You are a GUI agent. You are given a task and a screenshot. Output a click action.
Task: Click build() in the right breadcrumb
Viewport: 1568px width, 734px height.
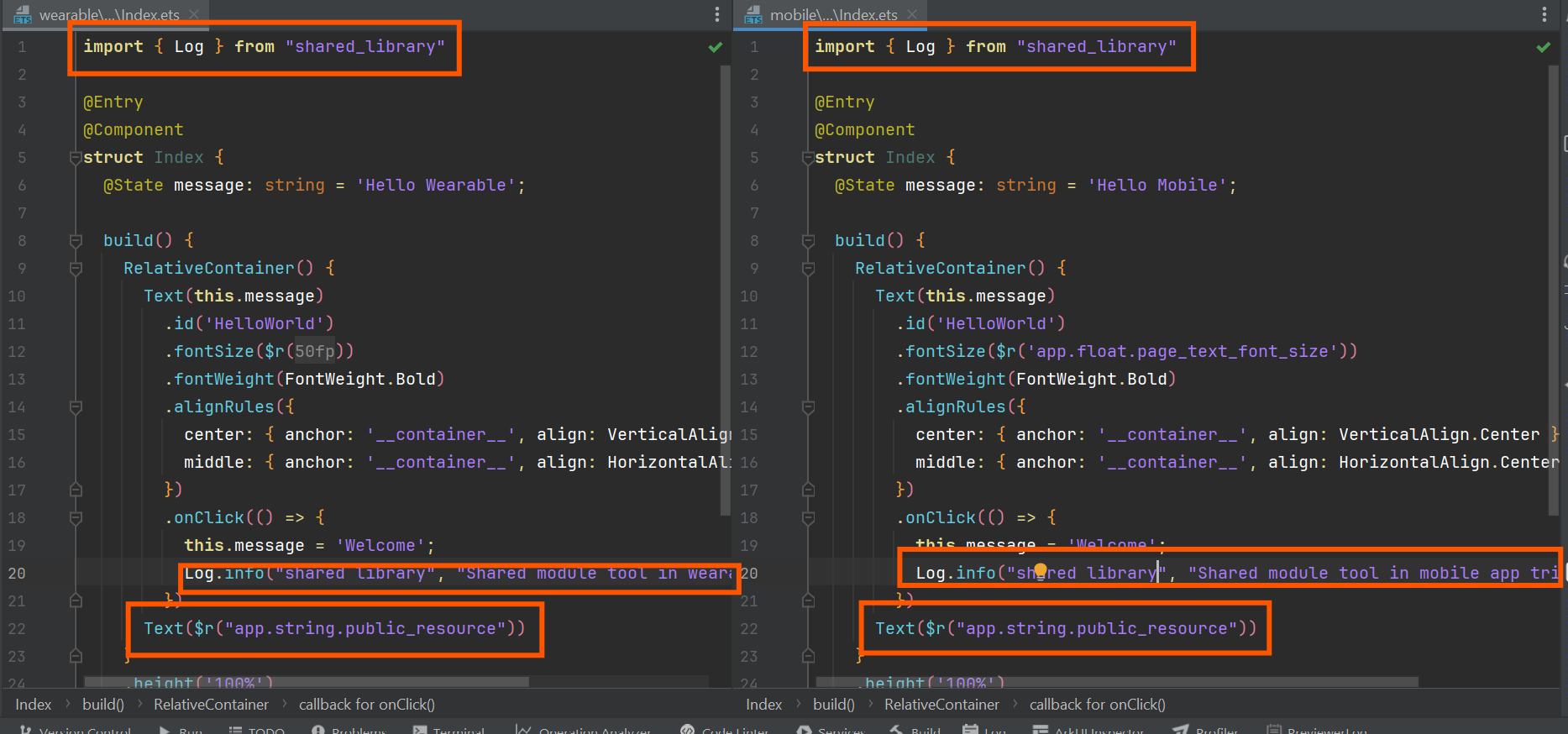pos(833,705)
